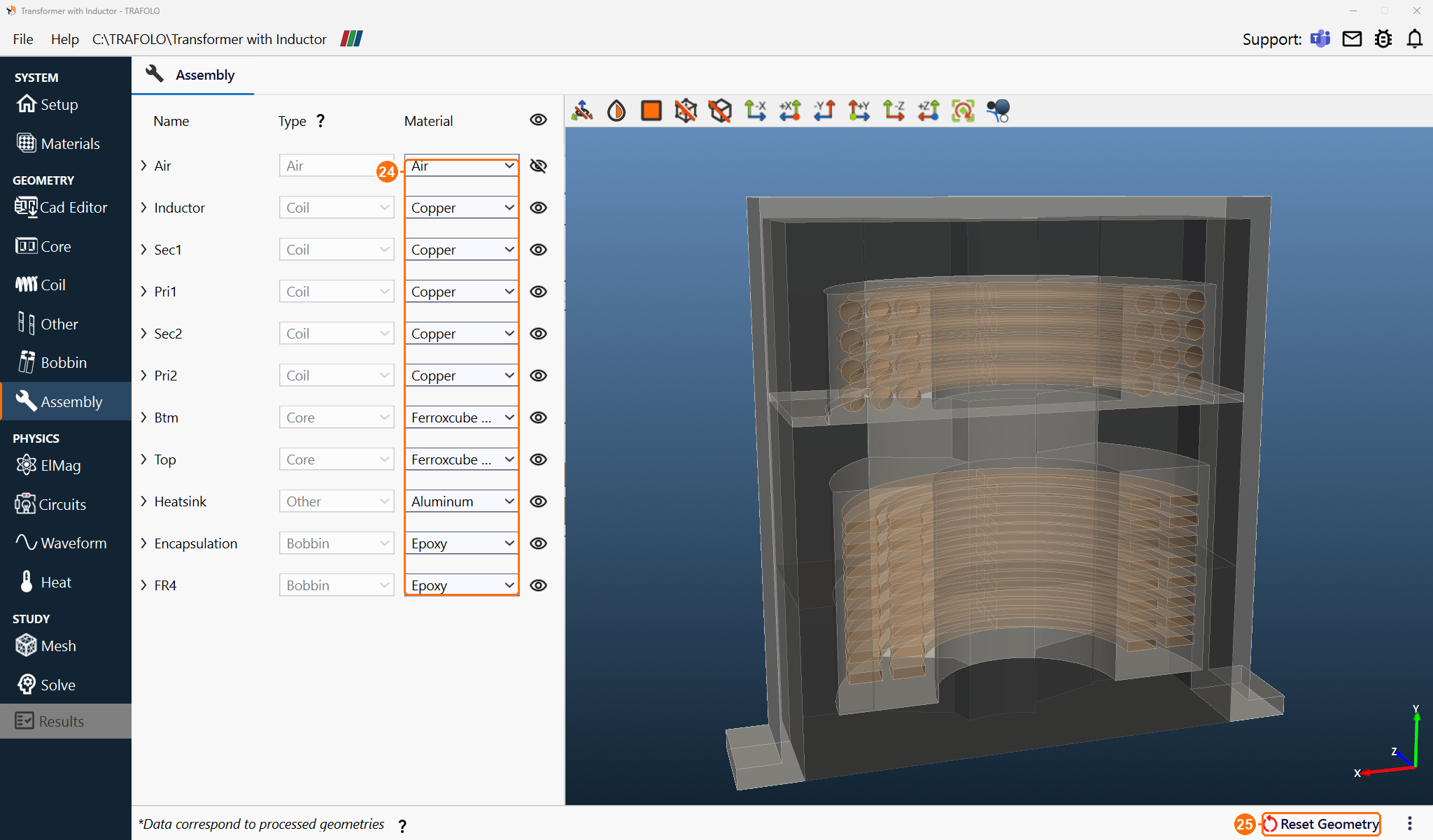Open the Heatsink Aluminum material dropdown
The image size is (1433, 840).
tap(462, 501)
